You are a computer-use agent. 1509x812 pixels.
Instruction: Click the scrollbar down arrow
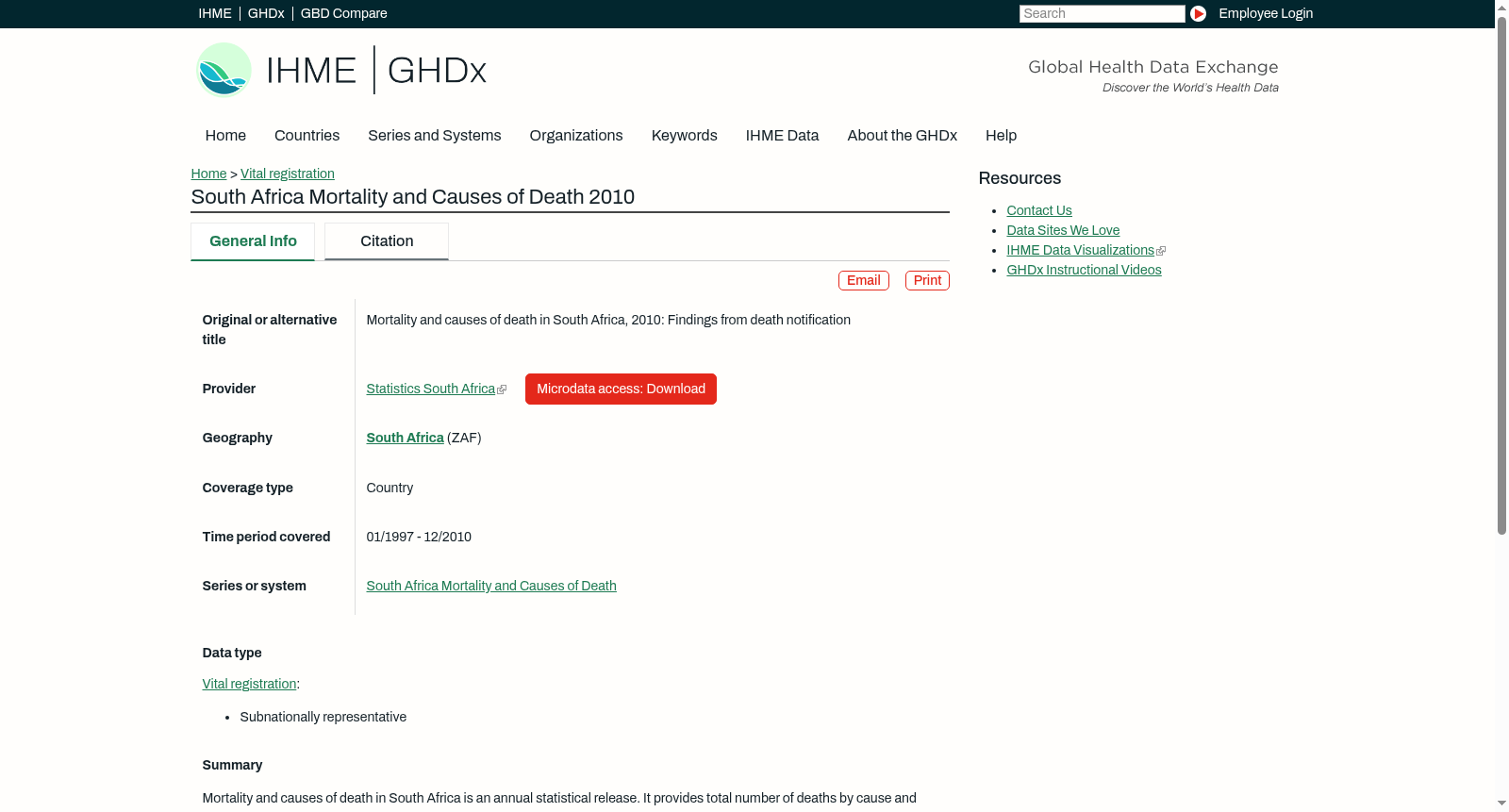[x=1501, y=804]
